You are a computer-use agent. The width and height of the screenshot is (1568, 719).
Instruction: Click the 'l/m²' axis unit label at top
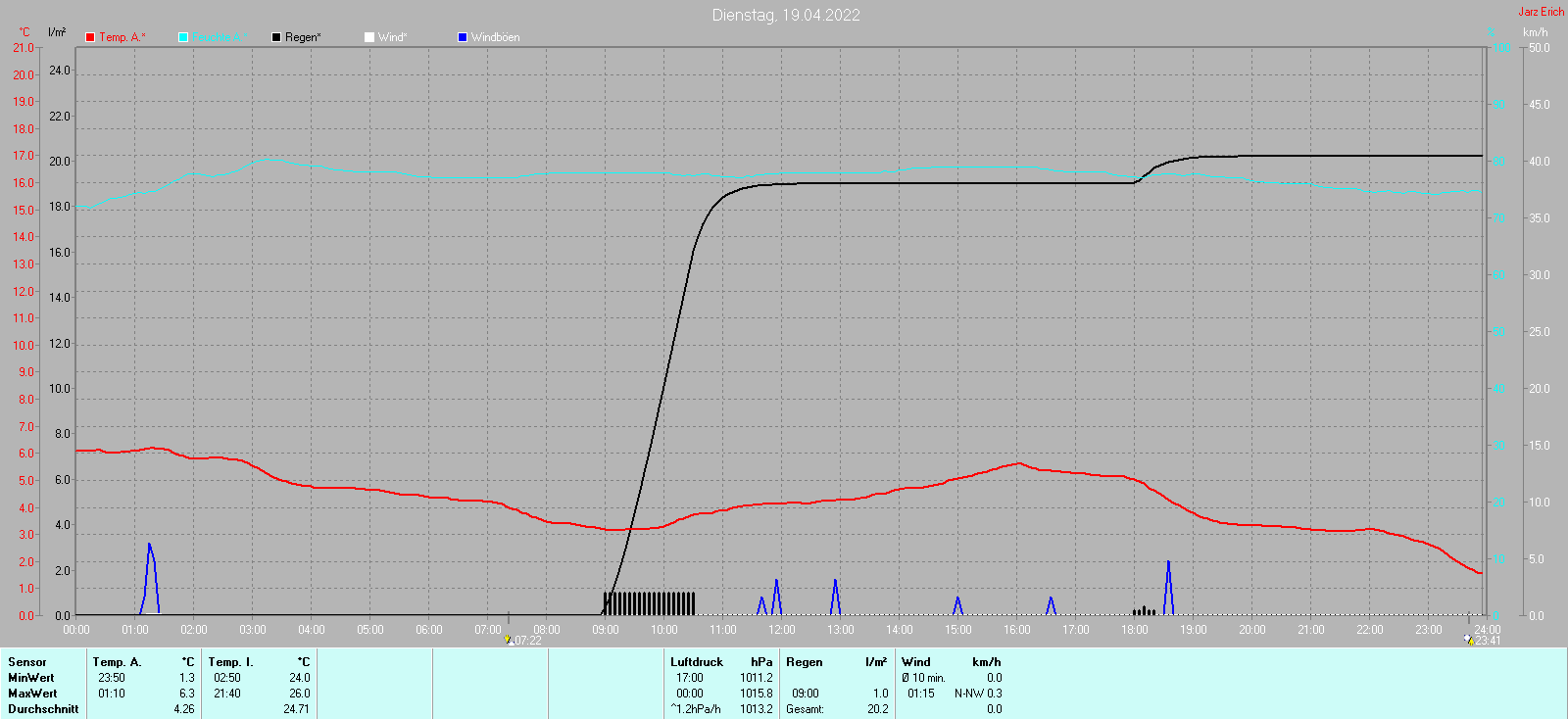(57, 32)
